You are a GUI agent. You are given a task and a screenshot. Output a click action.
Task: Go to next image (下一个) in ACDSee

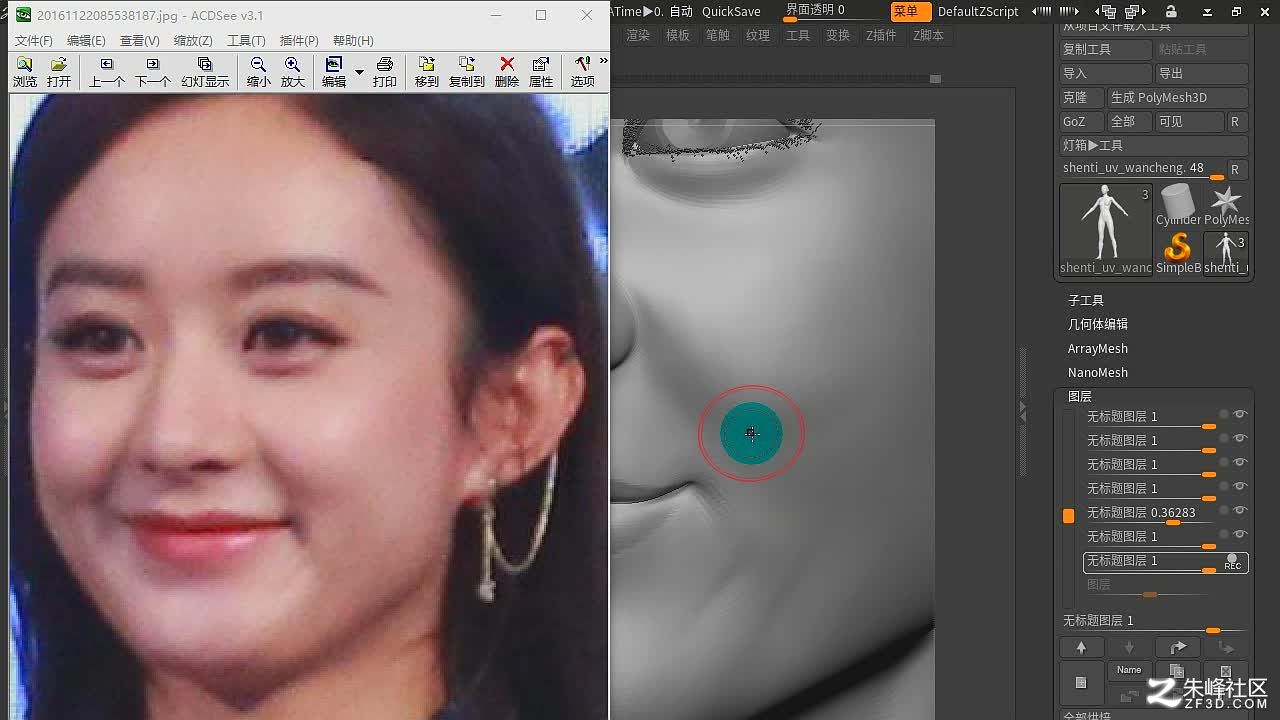(153, 72)
